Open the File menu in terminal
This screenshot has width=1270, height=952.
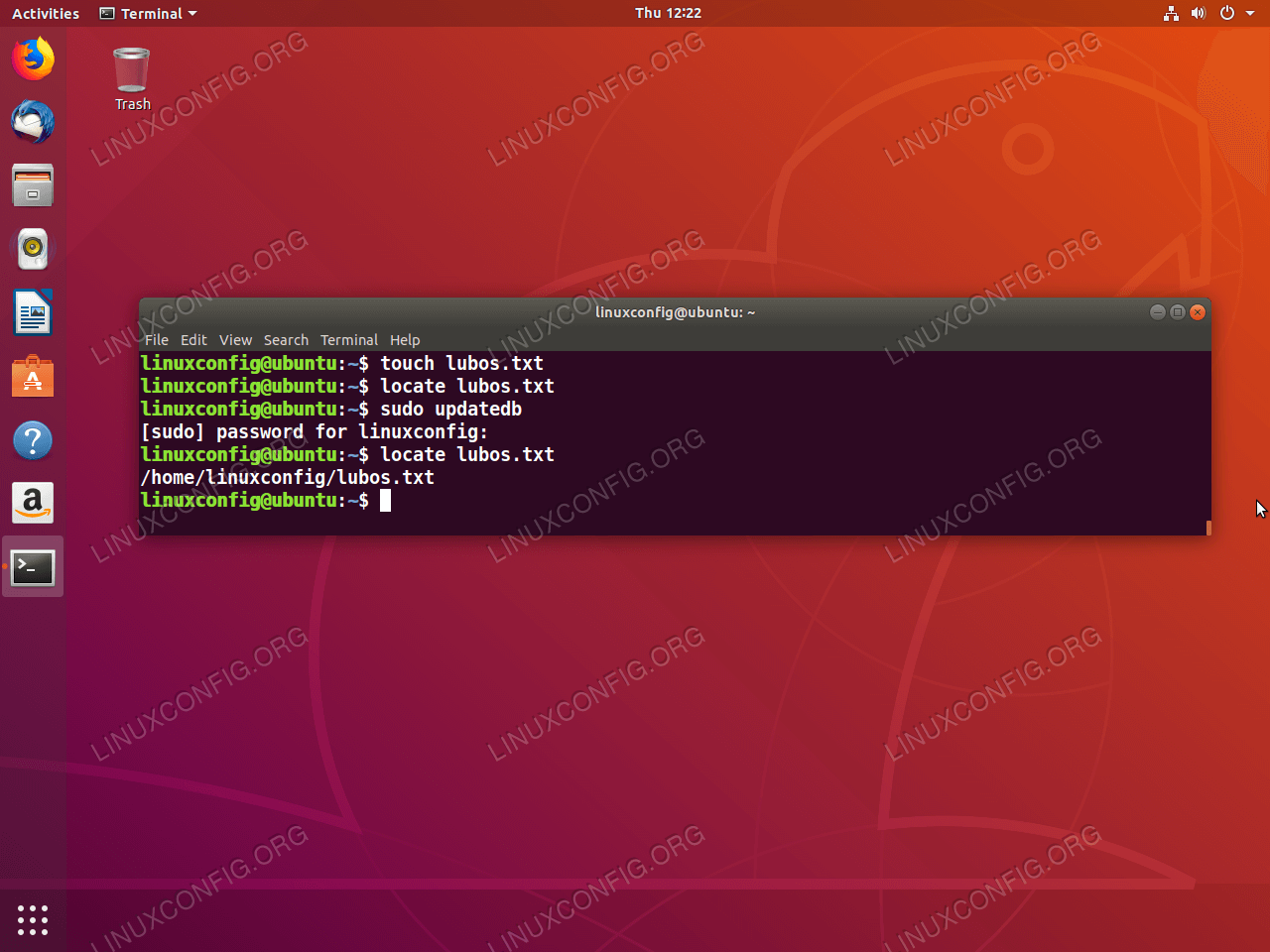pos(157,340)
